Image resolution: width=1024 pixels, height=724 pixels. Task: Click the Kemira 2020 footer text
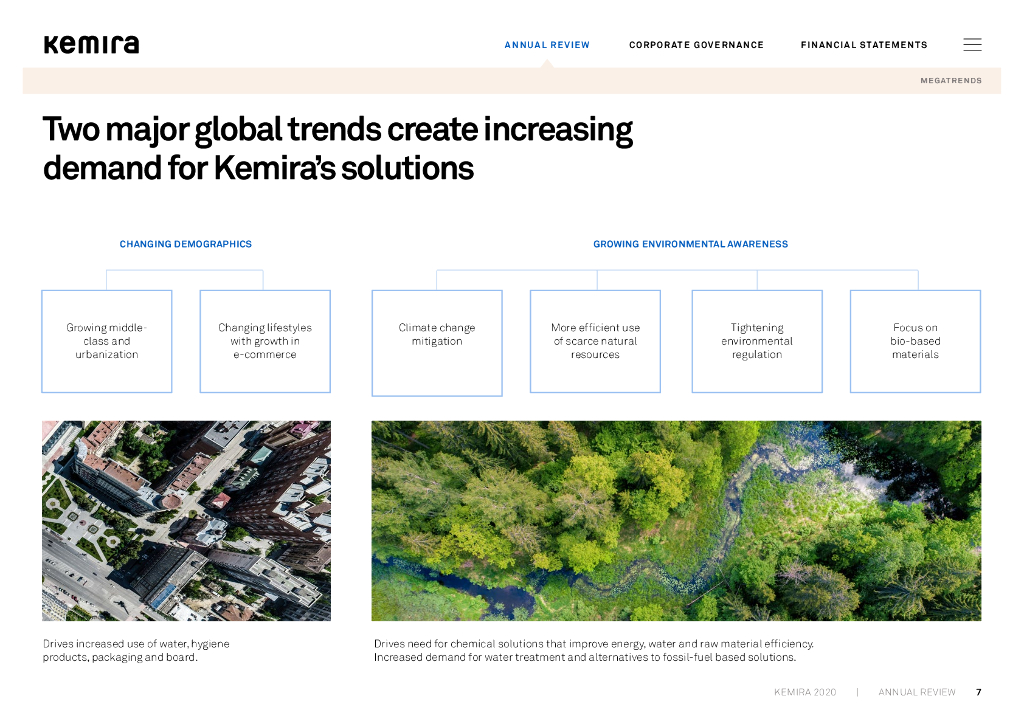805,692
